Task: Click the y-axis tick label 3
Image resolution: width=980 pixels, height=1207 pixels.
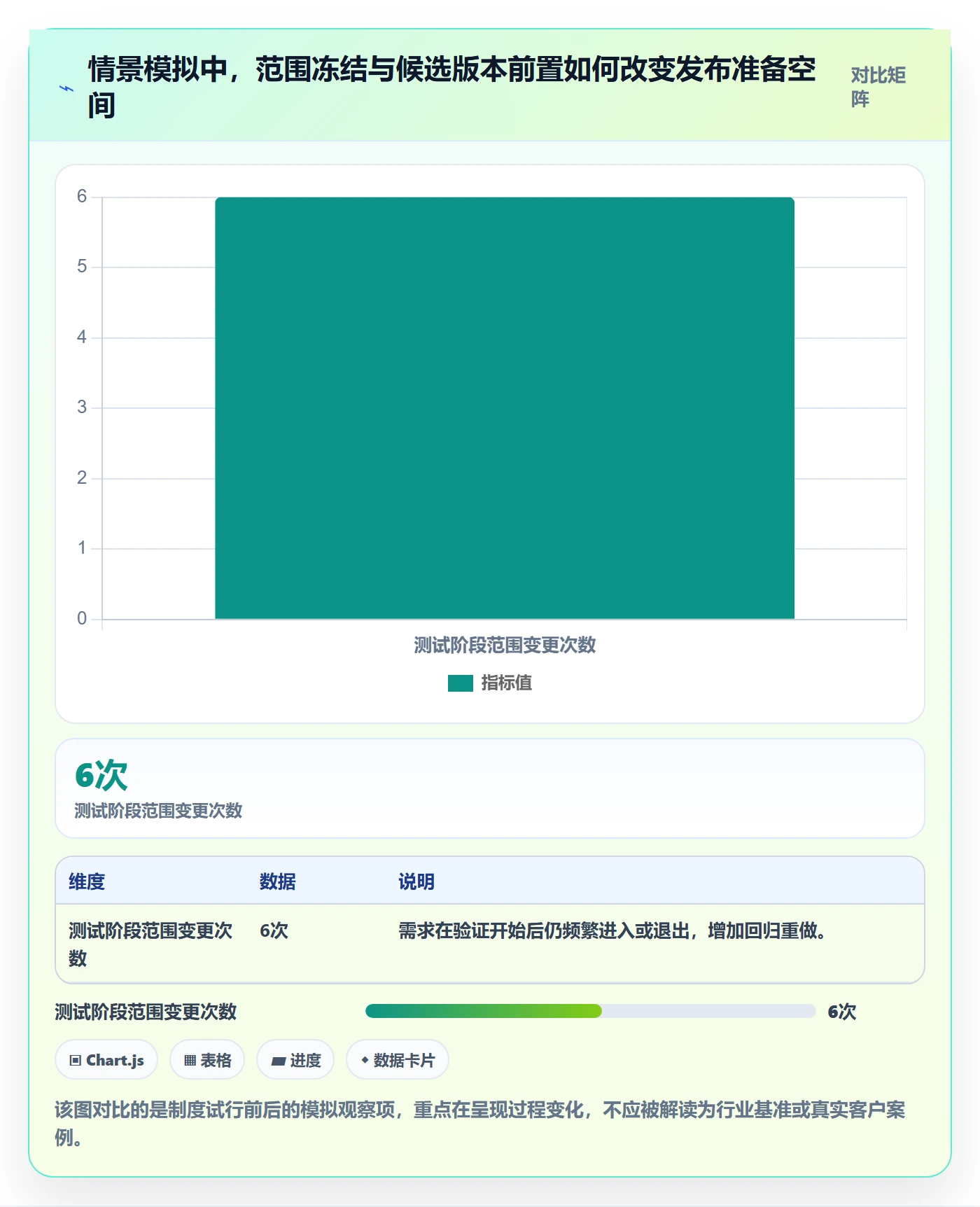Action: pos(82,407)
